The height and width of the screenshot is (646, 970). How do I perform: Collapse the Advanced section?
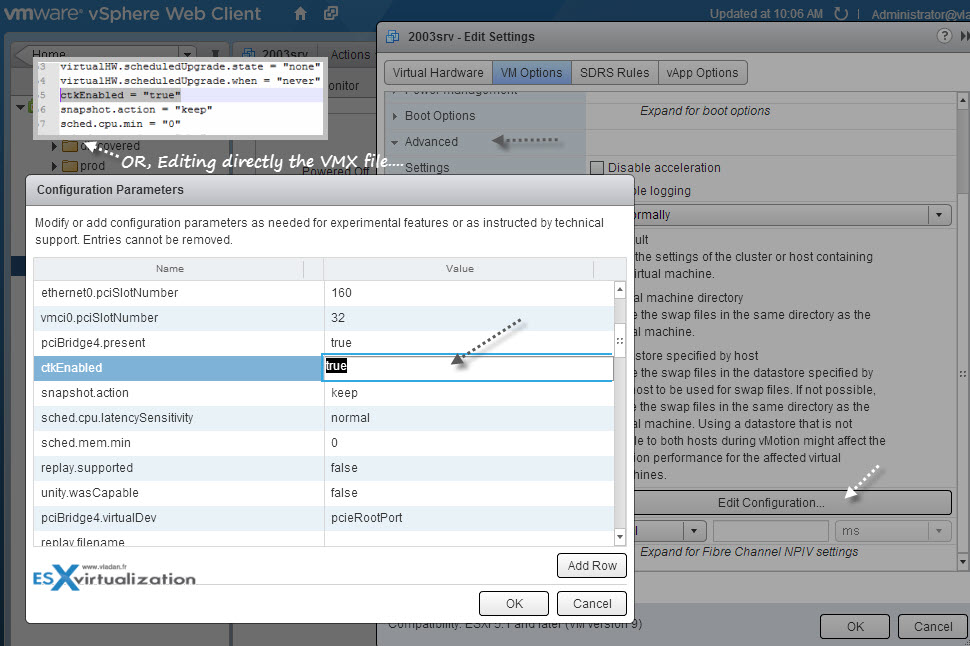[395, 142]
